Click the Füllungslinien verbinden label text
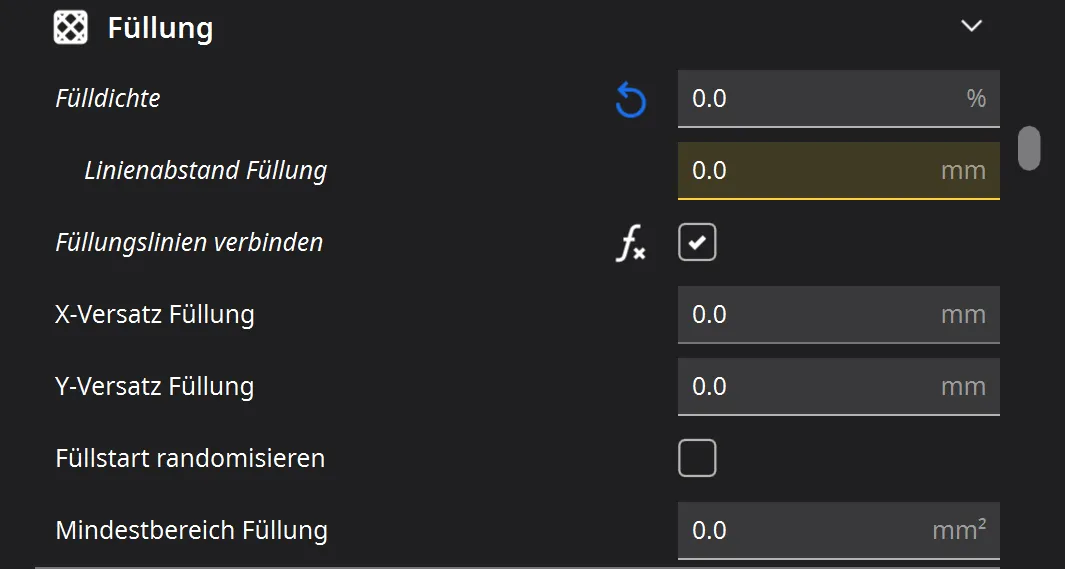 coord(189,243)
